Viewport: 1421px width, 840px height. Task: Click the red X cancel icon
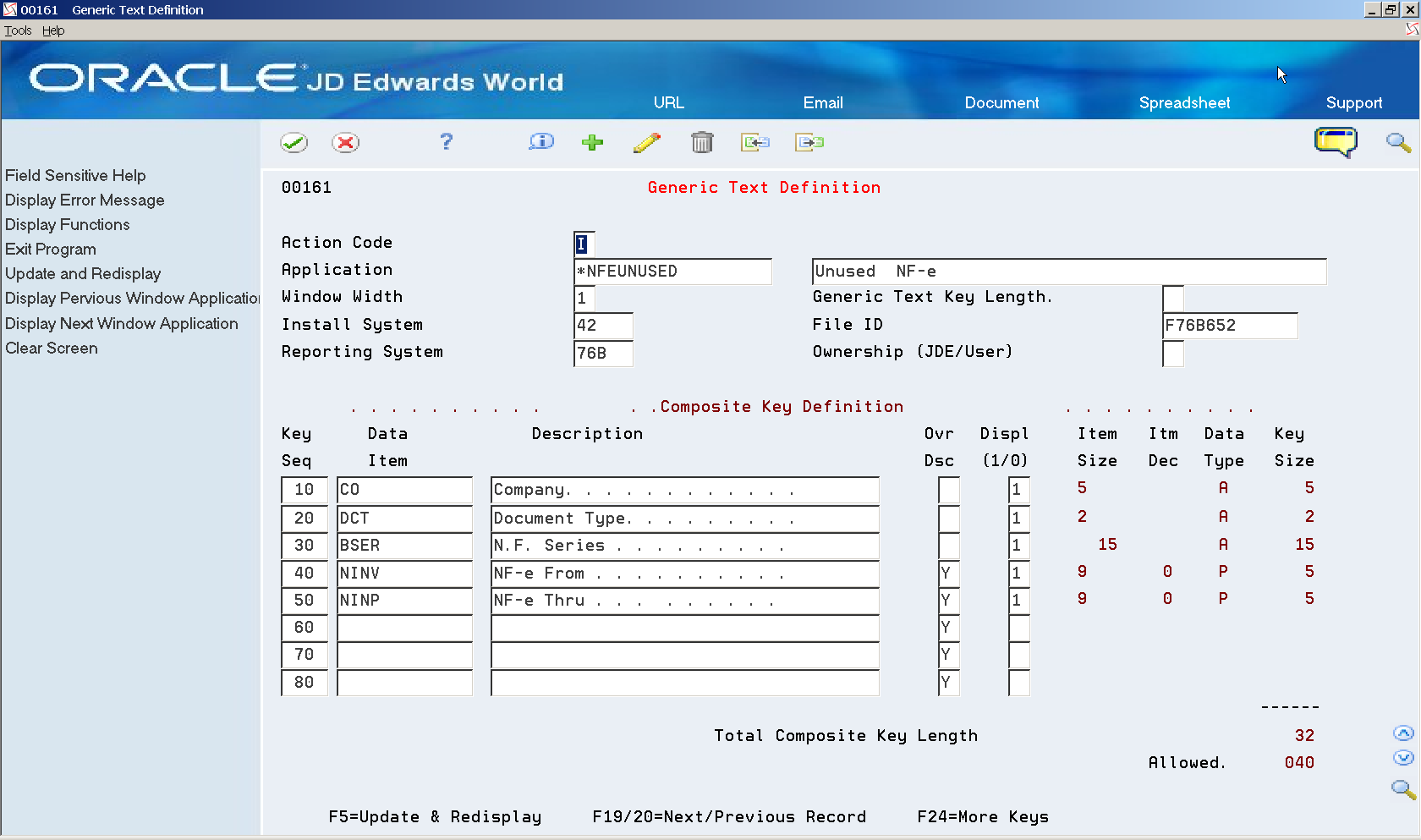[345, 142]
